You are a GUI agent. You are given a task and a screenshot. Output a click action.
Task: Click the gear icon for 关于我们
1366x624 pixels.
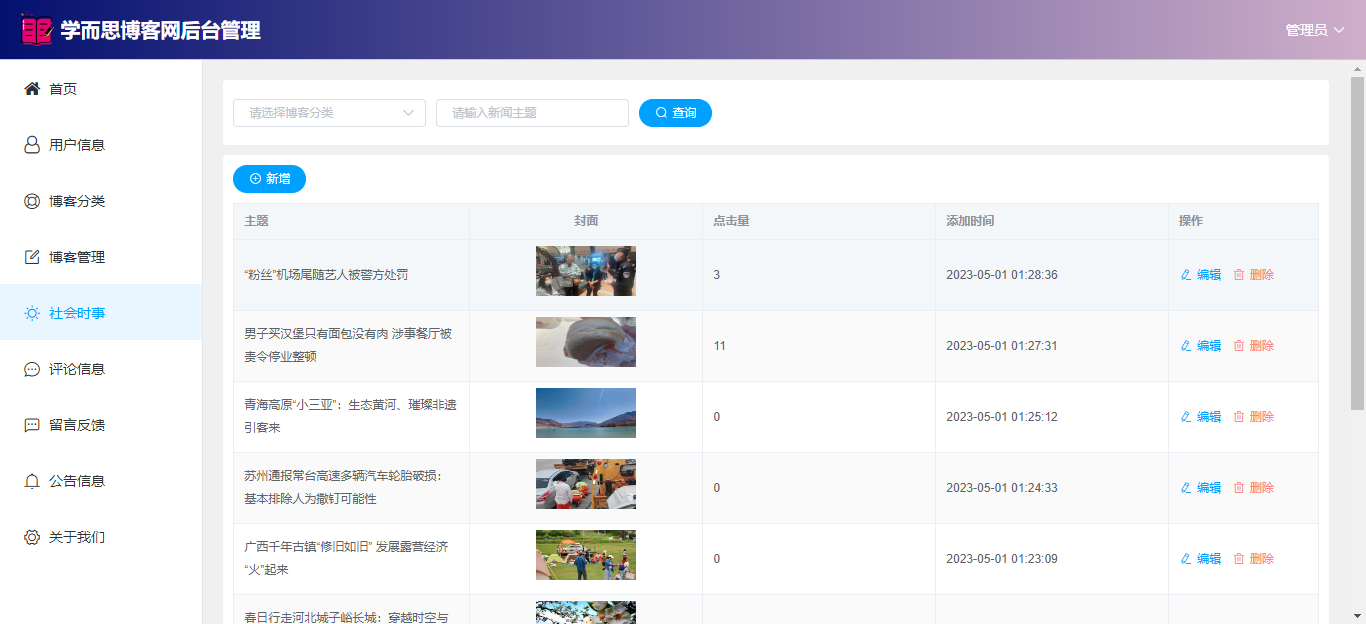pos(32,537)
